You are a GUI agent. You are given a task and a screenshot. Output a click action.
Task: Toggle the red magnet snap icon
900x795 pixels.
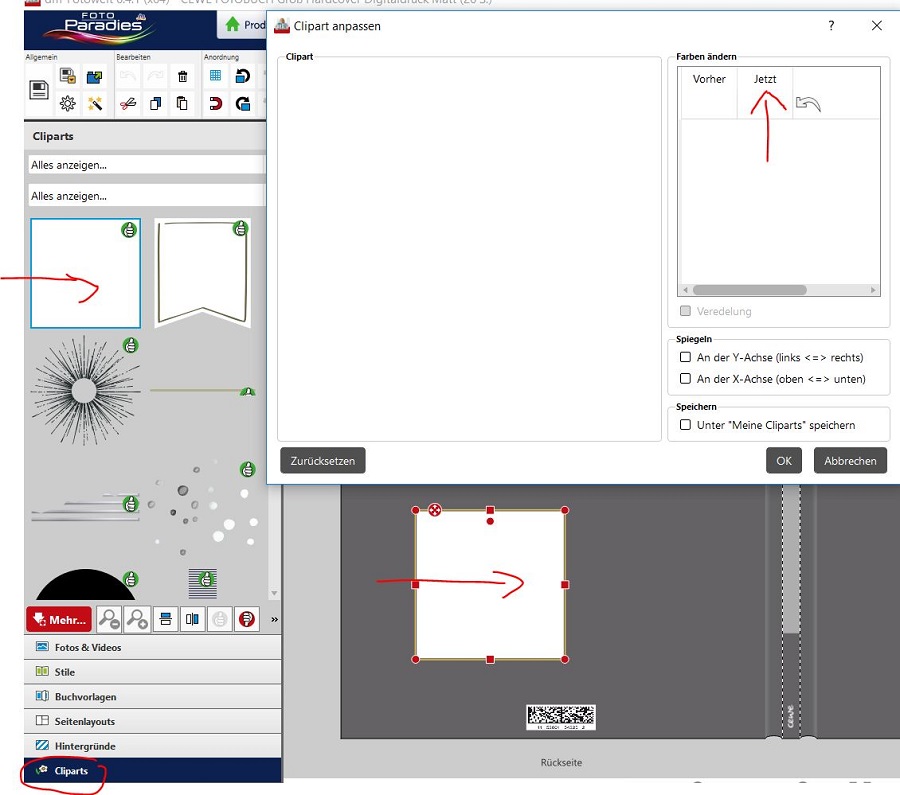tap(215, 103)
